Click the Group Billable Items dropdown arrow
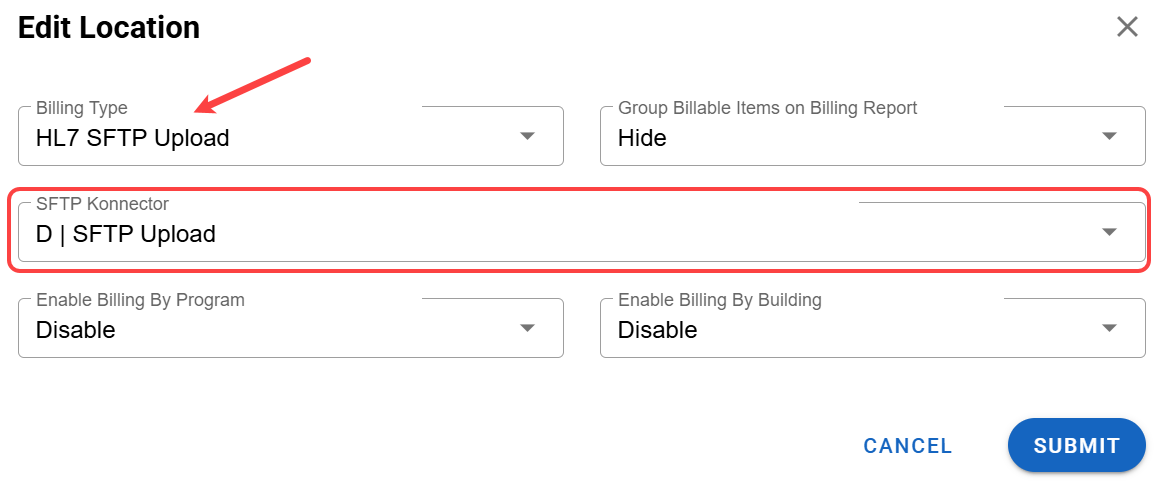 (1109, 136)
